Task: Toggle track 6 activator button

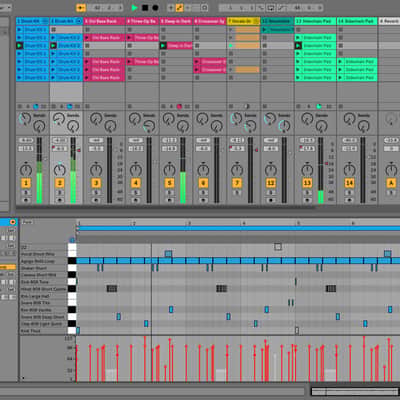Action: pyautogui.click(x=203, y=183)
